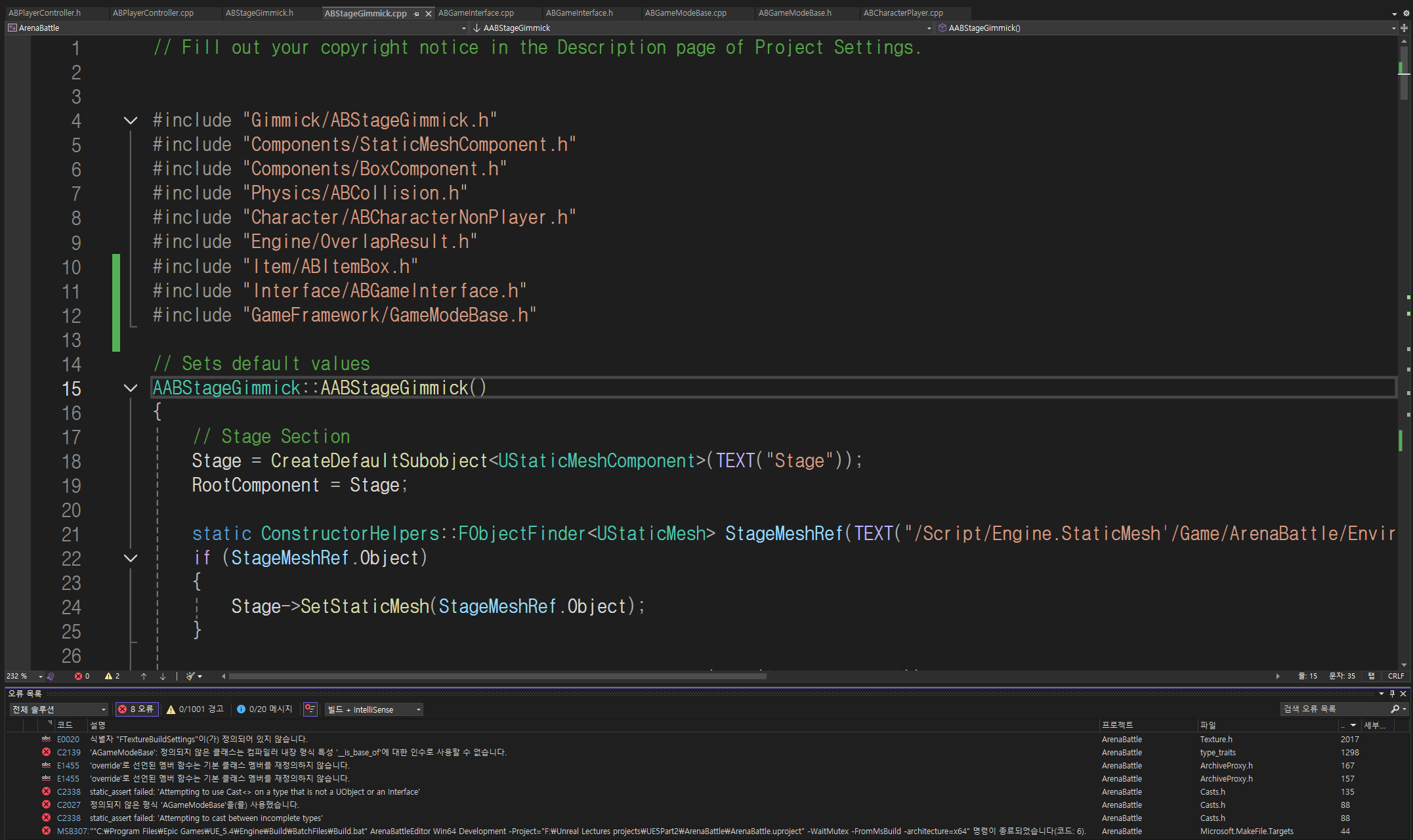Click the E1455 override error on line 157
Viewport: 1413px width, 840px height.
click(707, 779)
